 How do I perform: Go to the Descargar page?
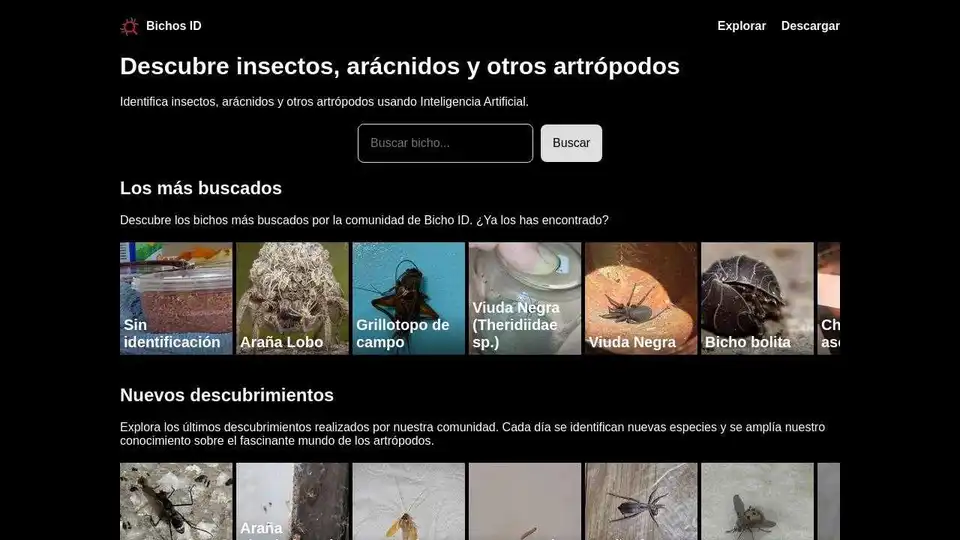pos(810,26)
